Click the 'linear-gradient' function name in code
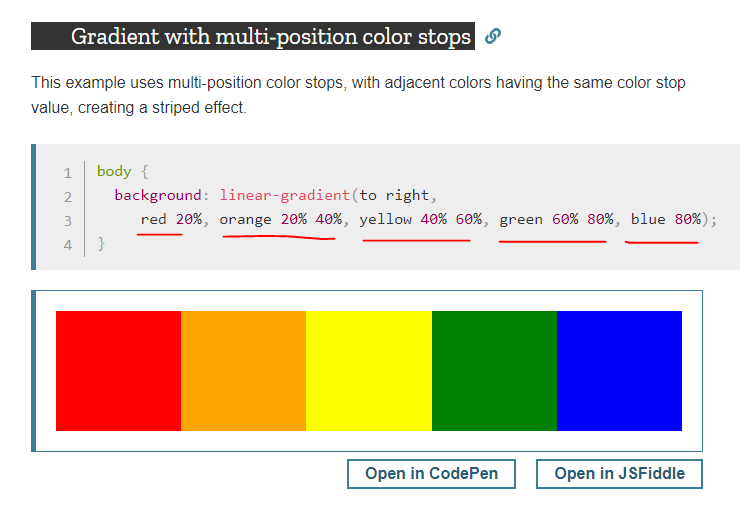740x507 pixels. coord(284,195)
